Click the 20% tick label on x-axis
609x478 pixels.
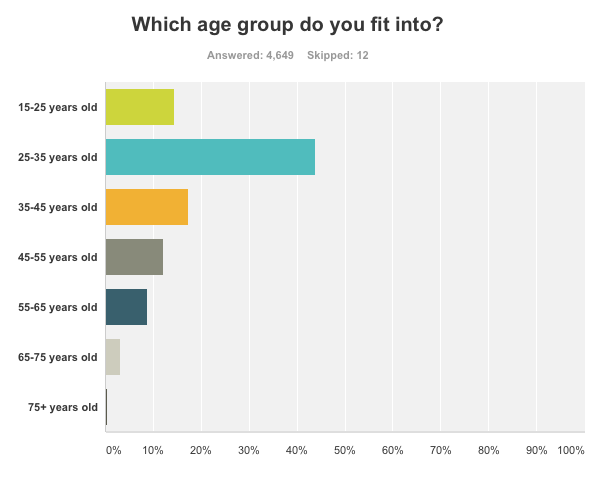pos(201,451)
